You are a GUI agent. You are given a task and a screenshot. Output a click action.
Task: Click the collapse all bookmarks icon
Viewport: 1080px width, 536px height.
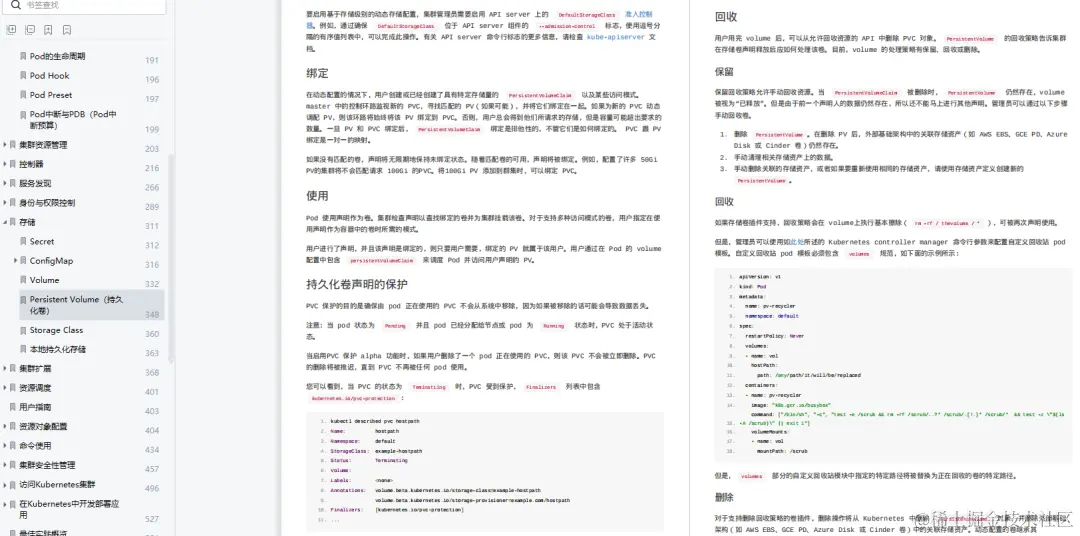pyautogui.click(x=30, y=30)
